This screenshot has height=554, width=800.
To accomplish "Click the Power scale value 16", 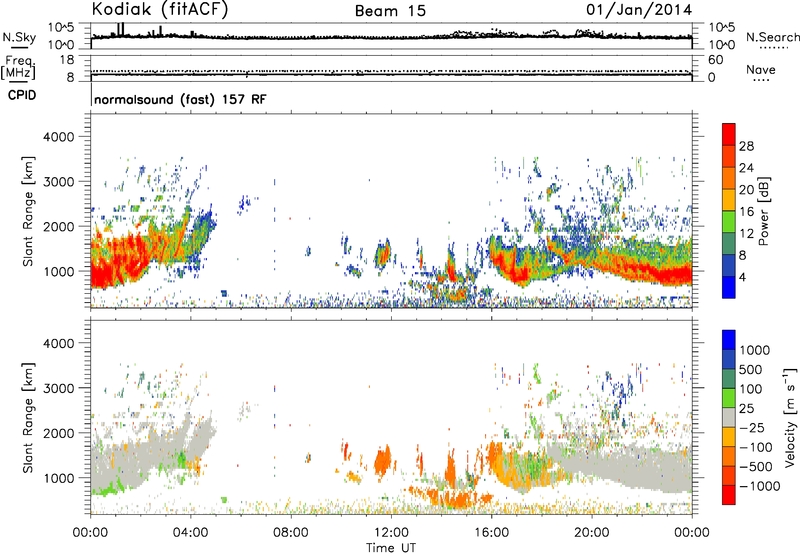I will (x=746, y=211).
